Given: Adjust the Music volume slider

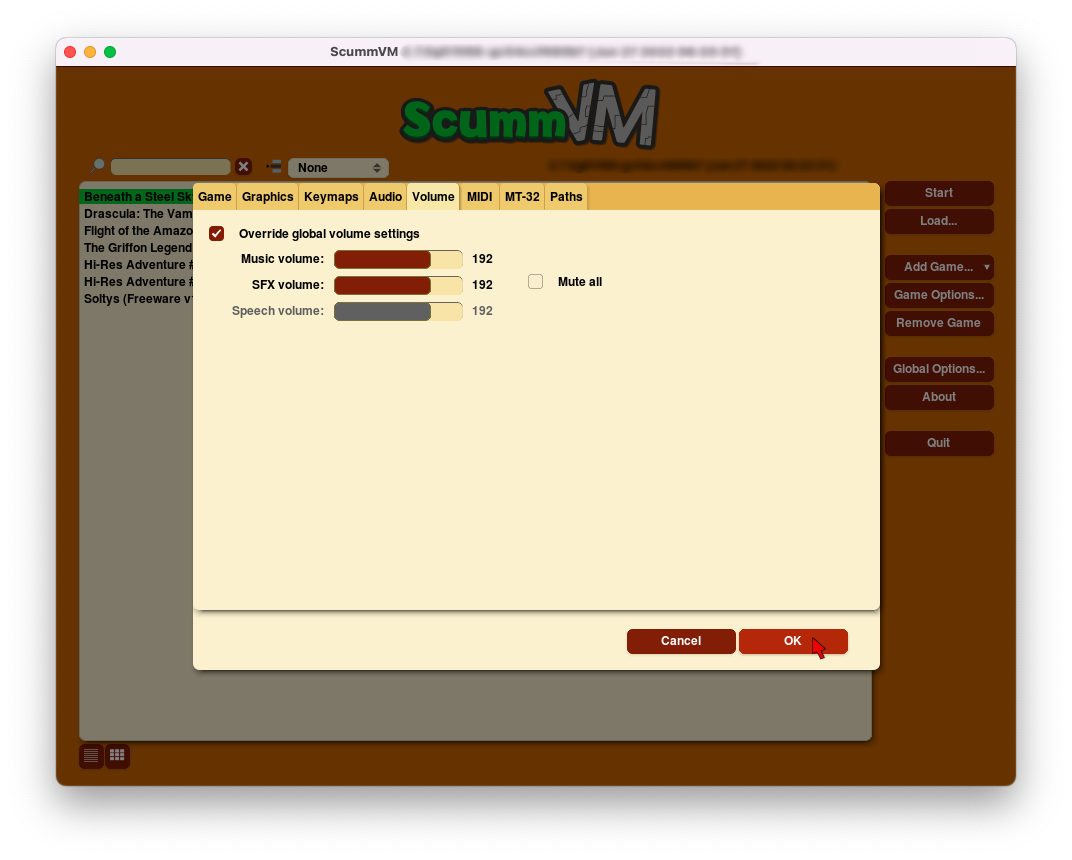Looking at the screenshot, I should [x=398, y=260].
